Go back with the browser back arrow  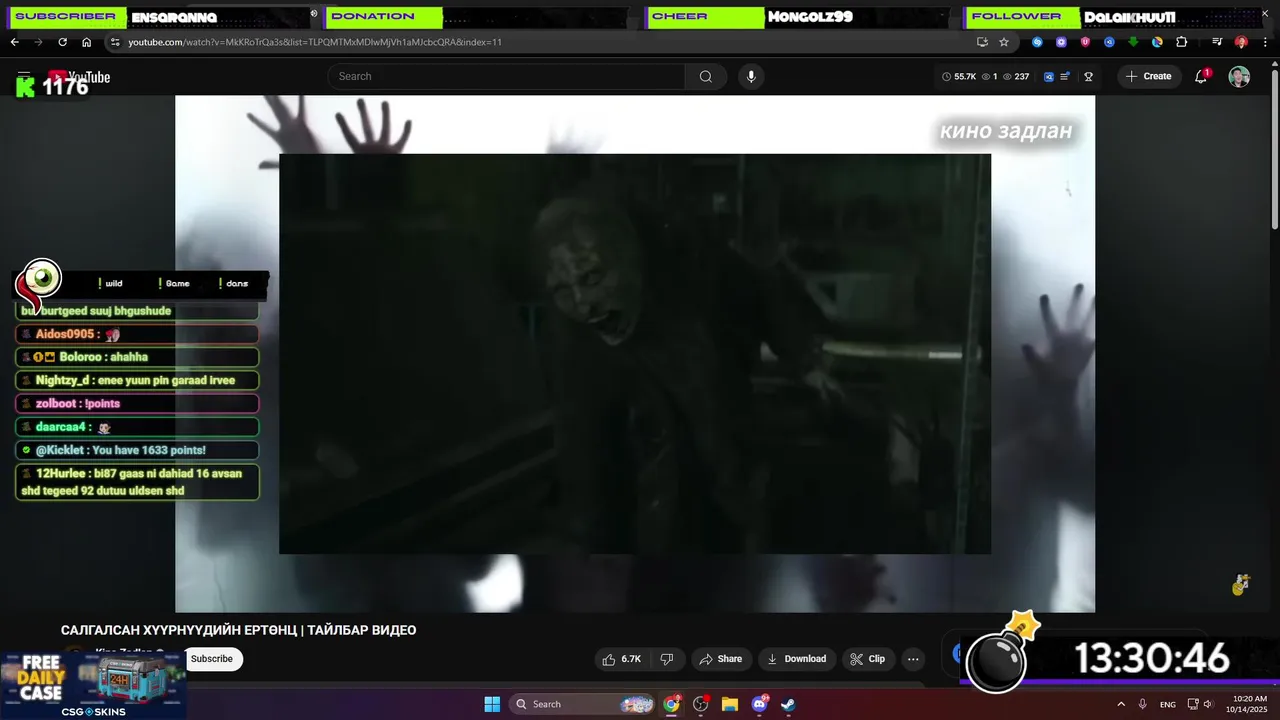point(14,42)
